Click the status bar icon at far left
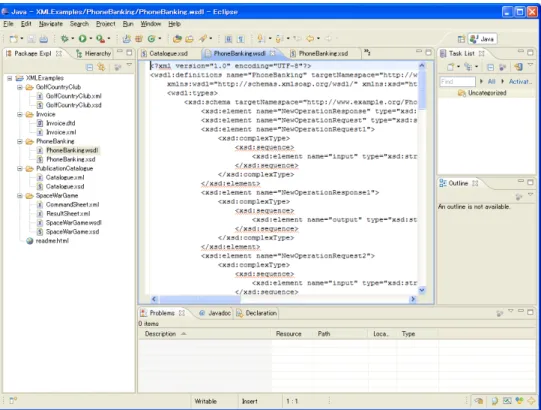 13,401
